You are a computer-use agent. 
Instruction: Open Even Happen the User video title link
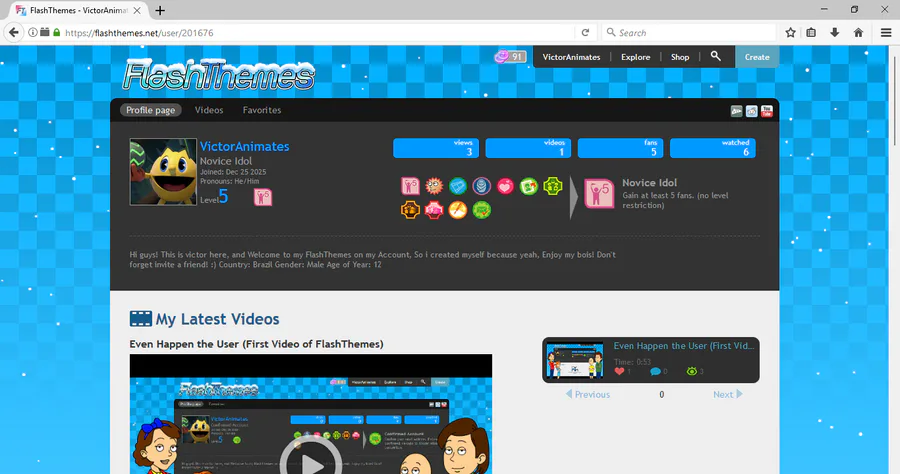(257, 344)
